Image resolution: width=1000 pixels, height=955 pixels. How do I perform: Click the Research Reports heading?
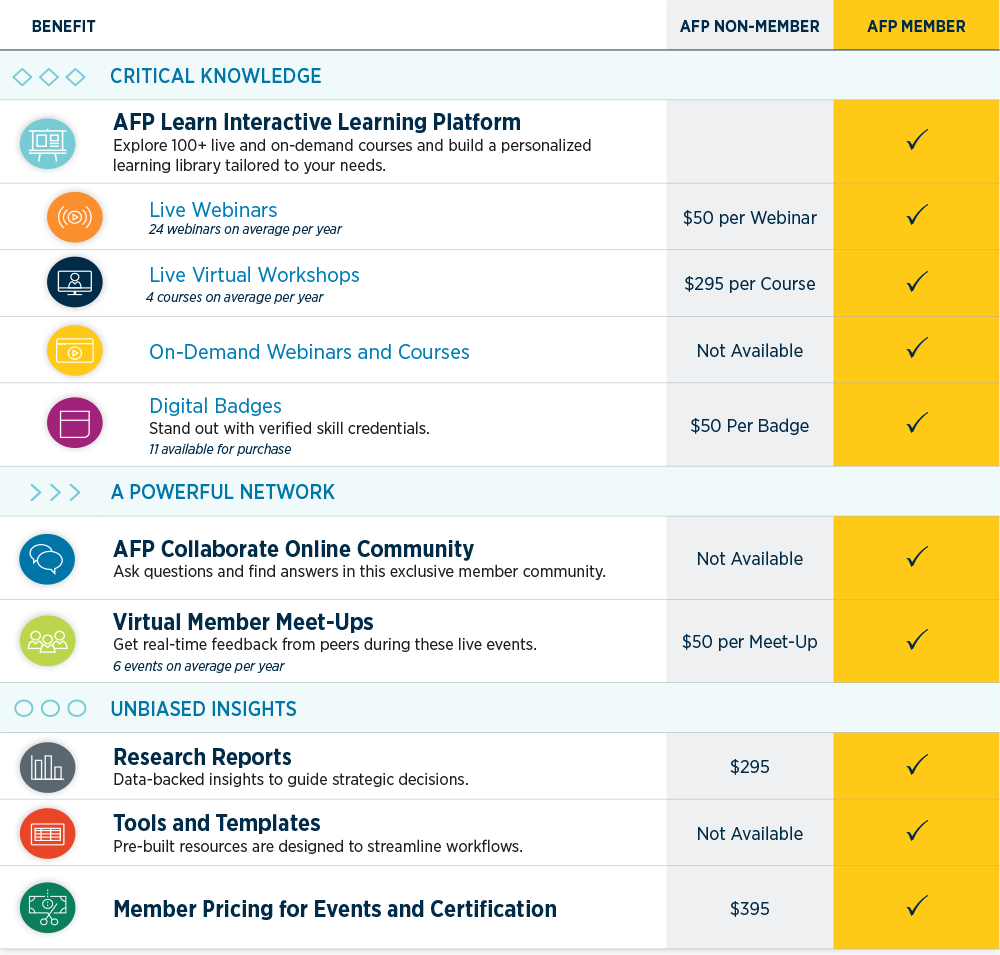pyautogui.click(x=202, y=757)
